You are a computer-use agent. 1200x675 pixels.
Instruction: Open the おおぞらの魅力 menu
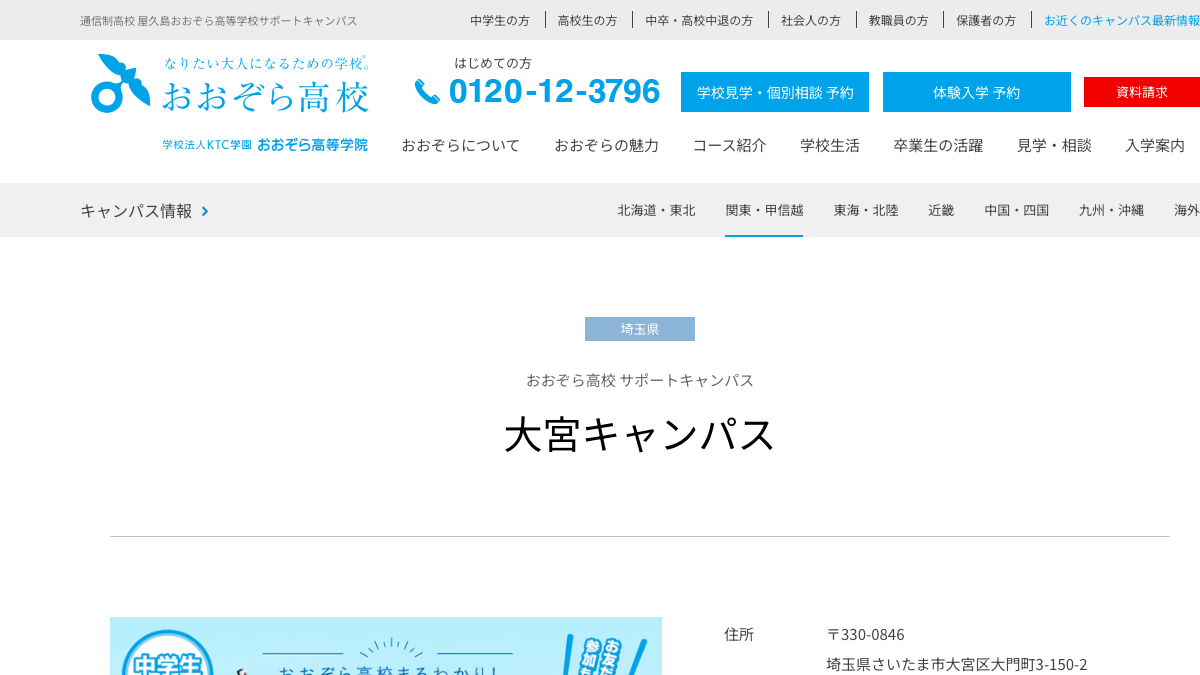click(x=607, y=145)
